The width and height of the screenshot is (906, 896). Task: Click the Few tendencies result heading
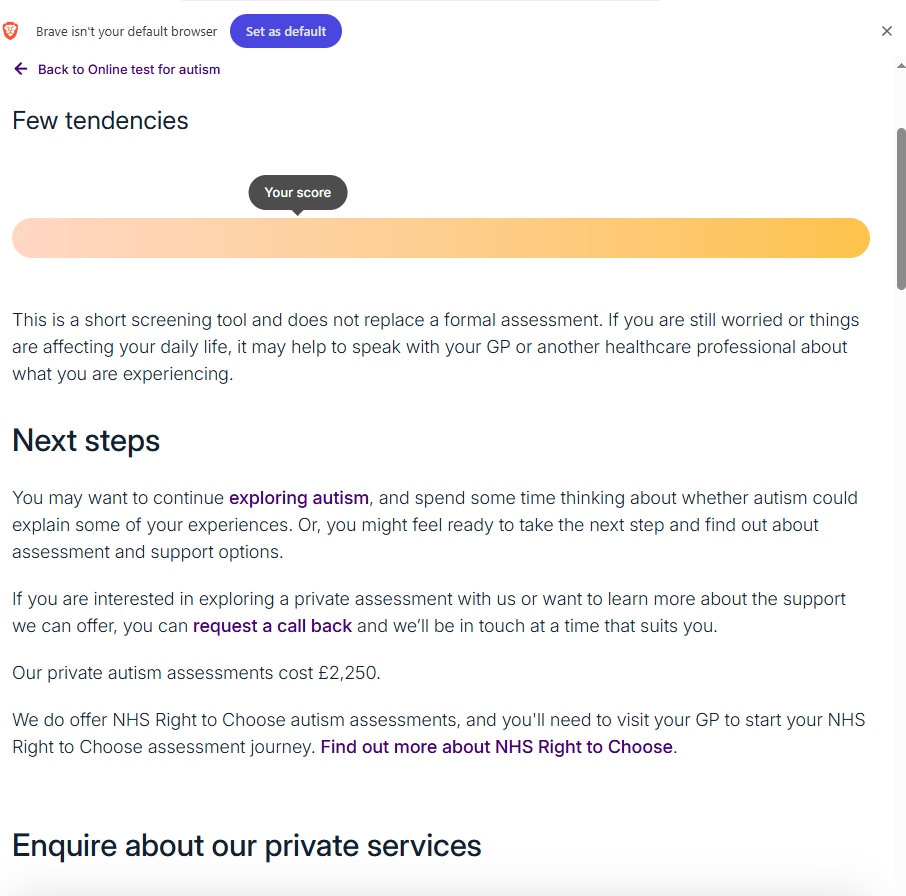(x=100, y=121)
